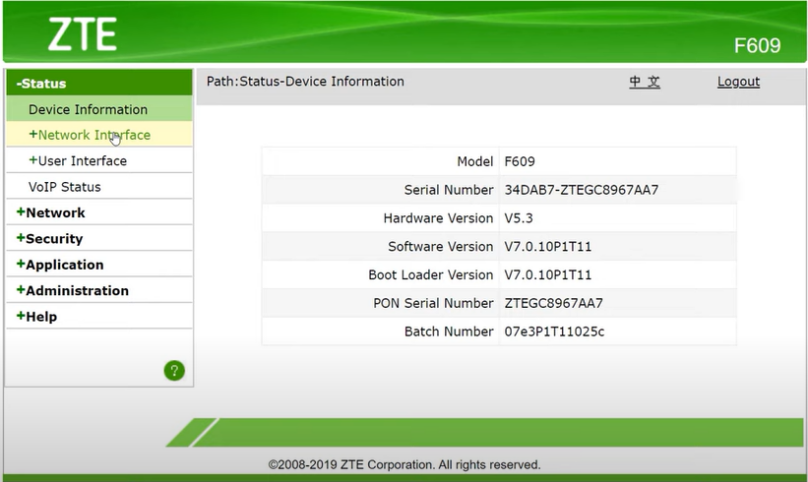
Task: Click the green help question mark icon
Action: [174, 370]
